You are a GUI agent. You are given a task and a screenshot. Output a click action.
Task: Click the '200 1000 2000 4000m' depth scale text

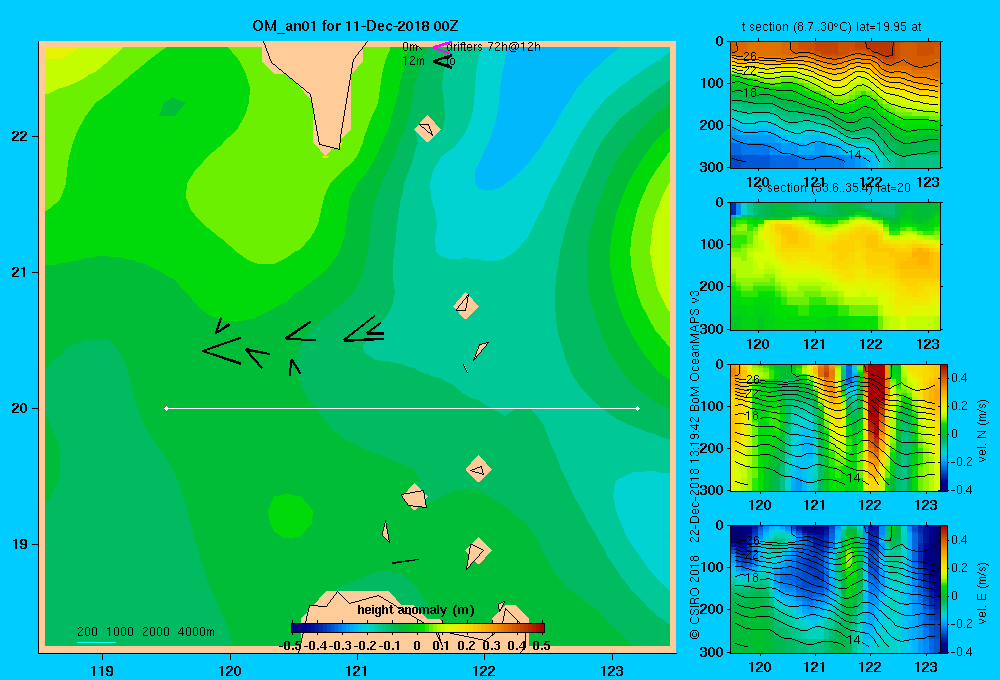145,632
